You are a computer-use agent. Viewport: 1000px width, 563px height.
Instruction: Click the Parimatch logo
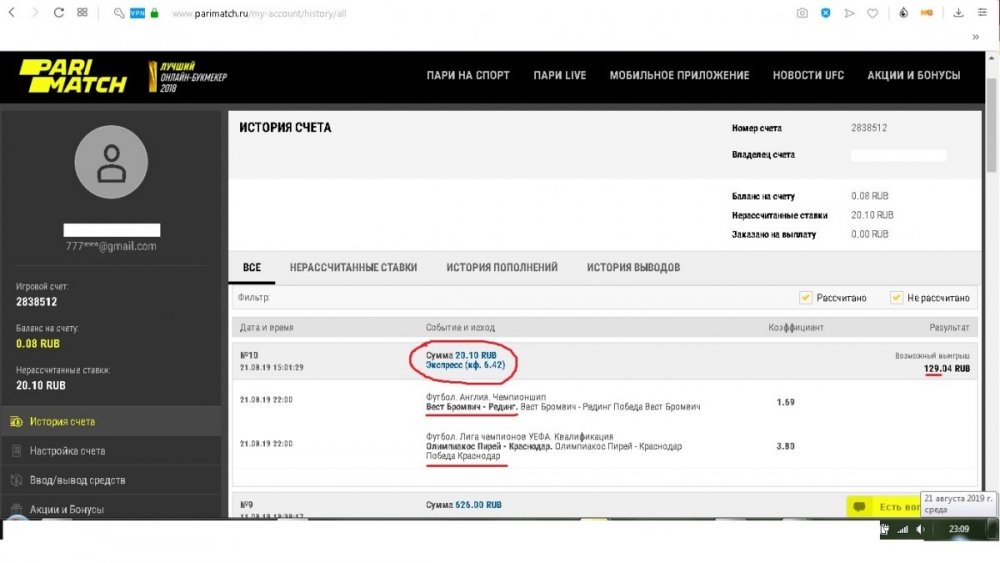click(x=72, y=76)
